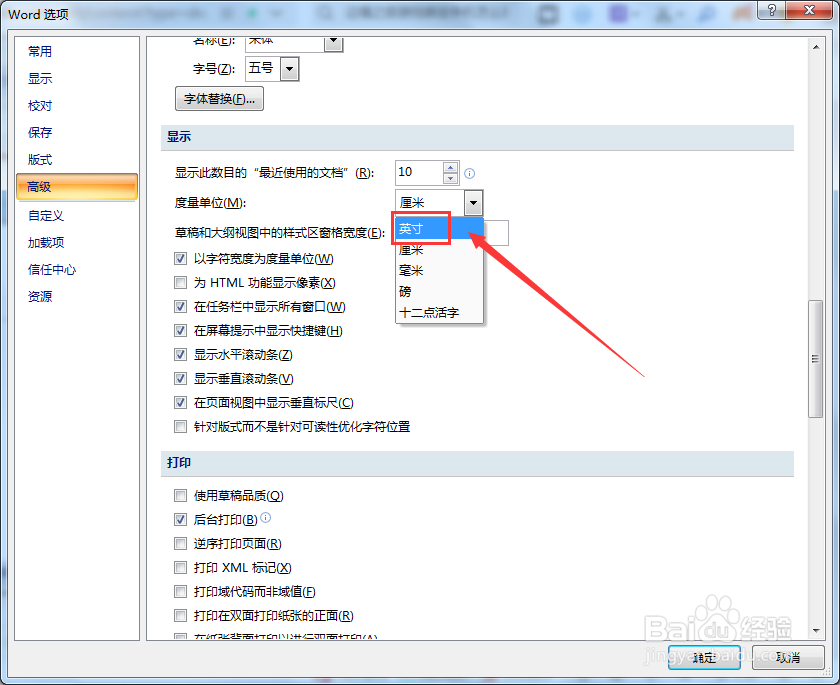Uncheck 以字符宽度为度量单位

[x=181, y=259]
